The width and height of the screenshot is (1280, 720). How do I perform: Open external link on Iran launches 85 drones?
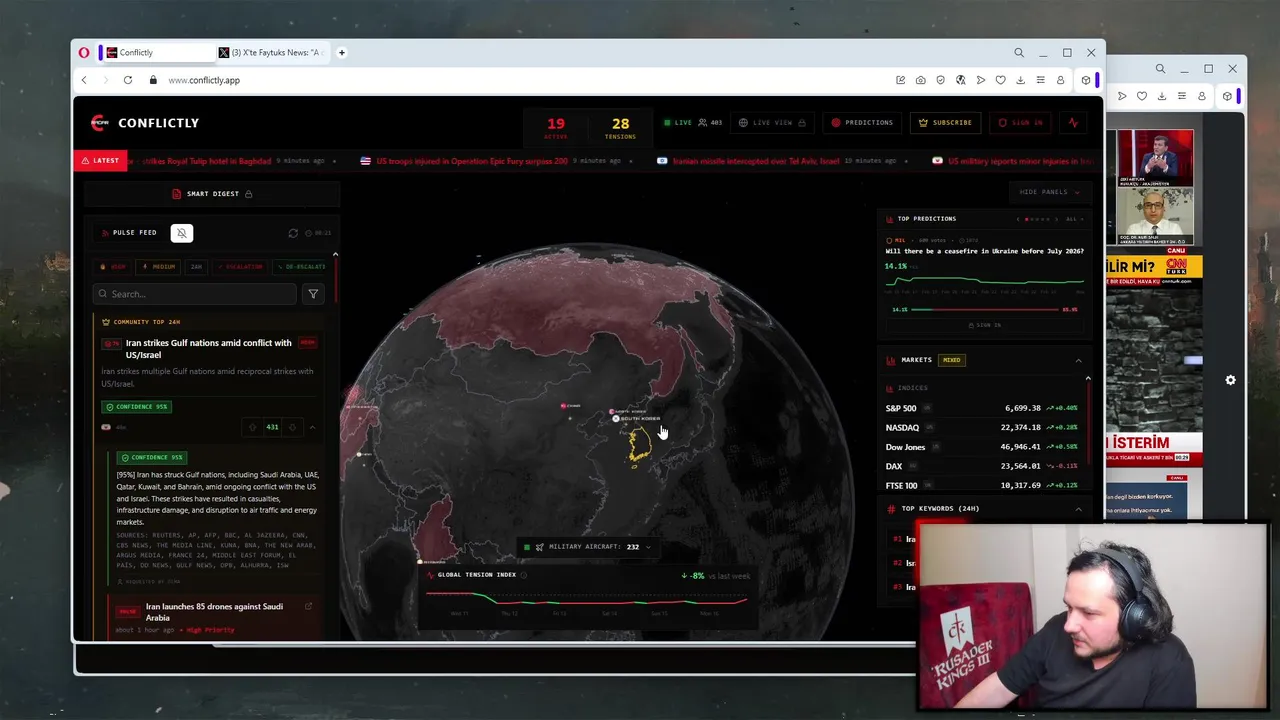coord(308,606)
